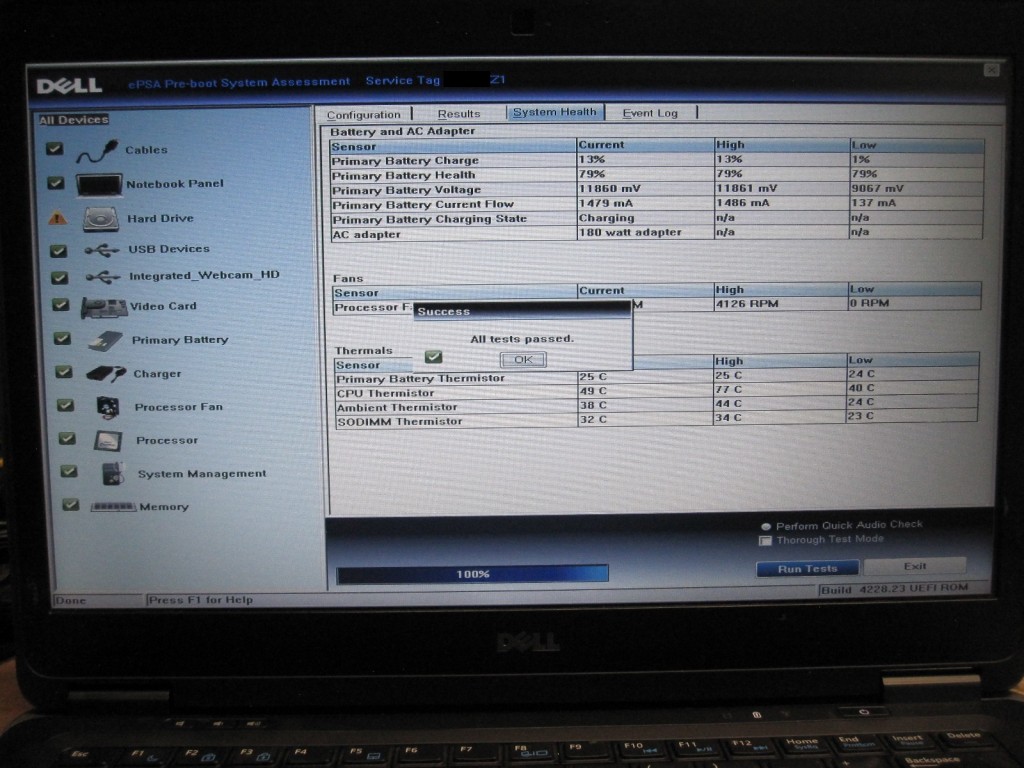Toggle the Memory checkbox
This screenshot has height=768, width=1024.
point(71,505)
